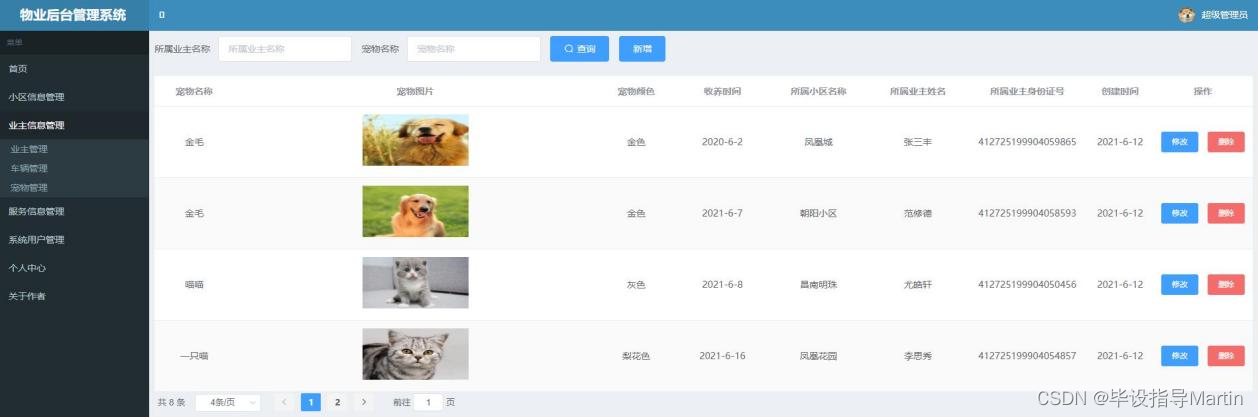The width and height of the screenshot is (1258, 417).
Task: Expand 系统用户管理 menu
Action: tap(75, 240)
